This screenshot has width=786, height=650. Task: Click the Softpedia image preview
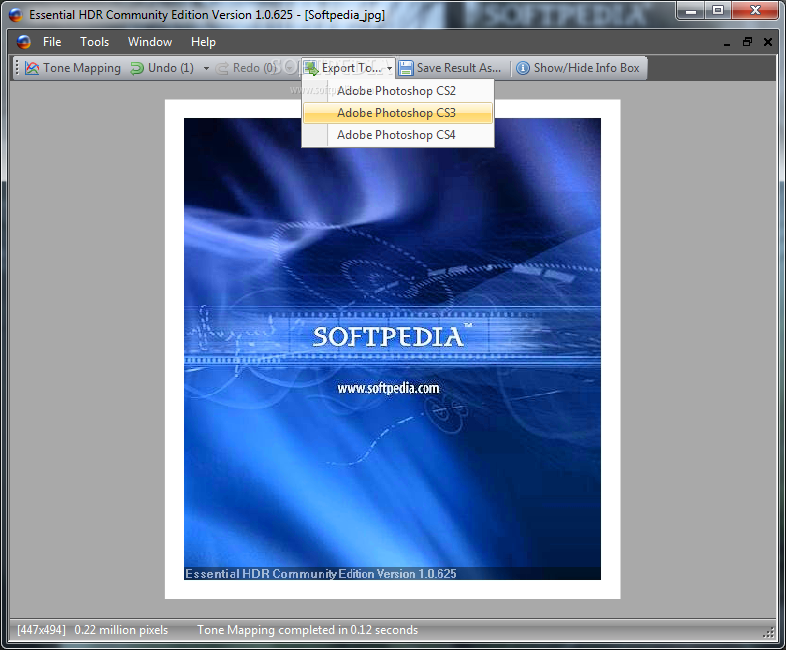(392, 349)
